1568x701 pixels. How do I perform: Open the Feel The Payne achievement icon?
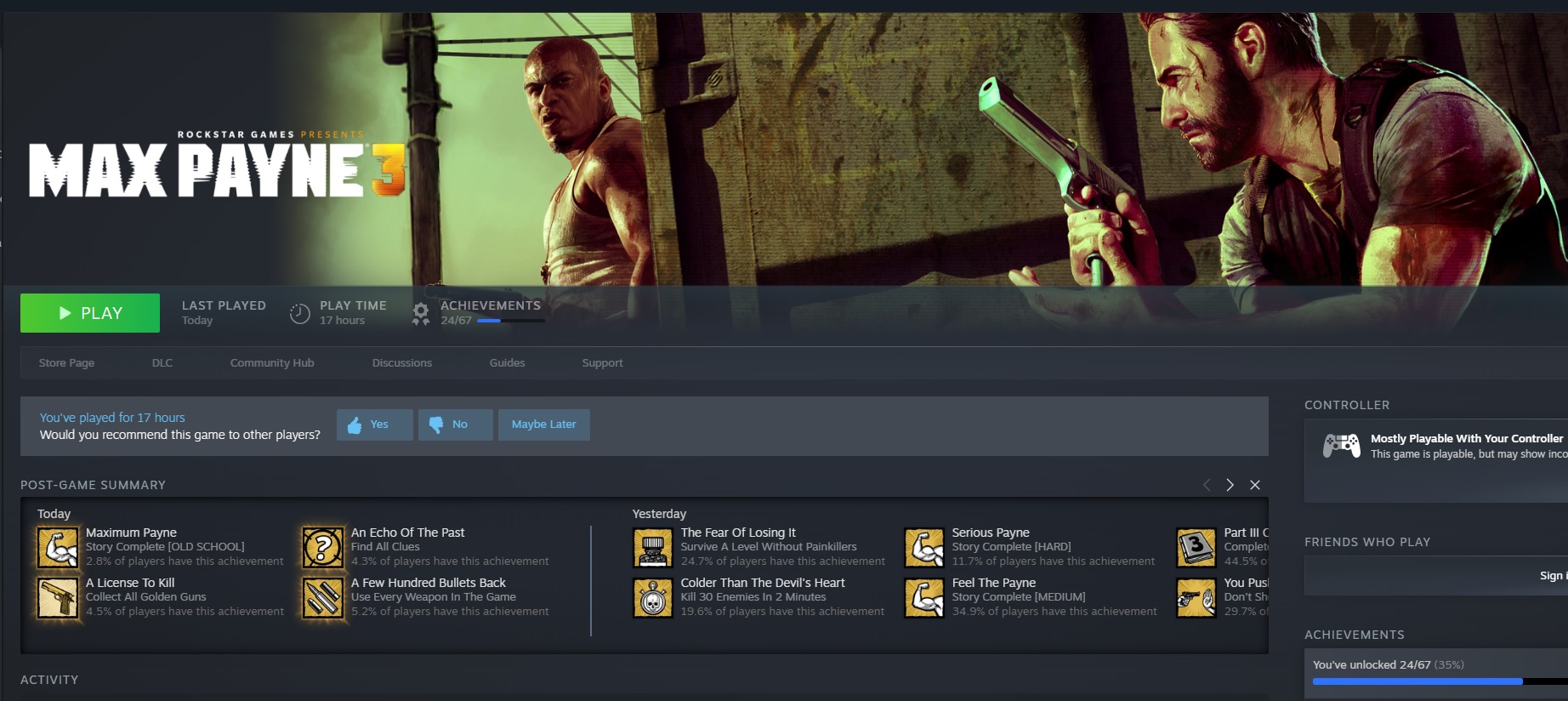pyautogui.click(x=924, y=597)
